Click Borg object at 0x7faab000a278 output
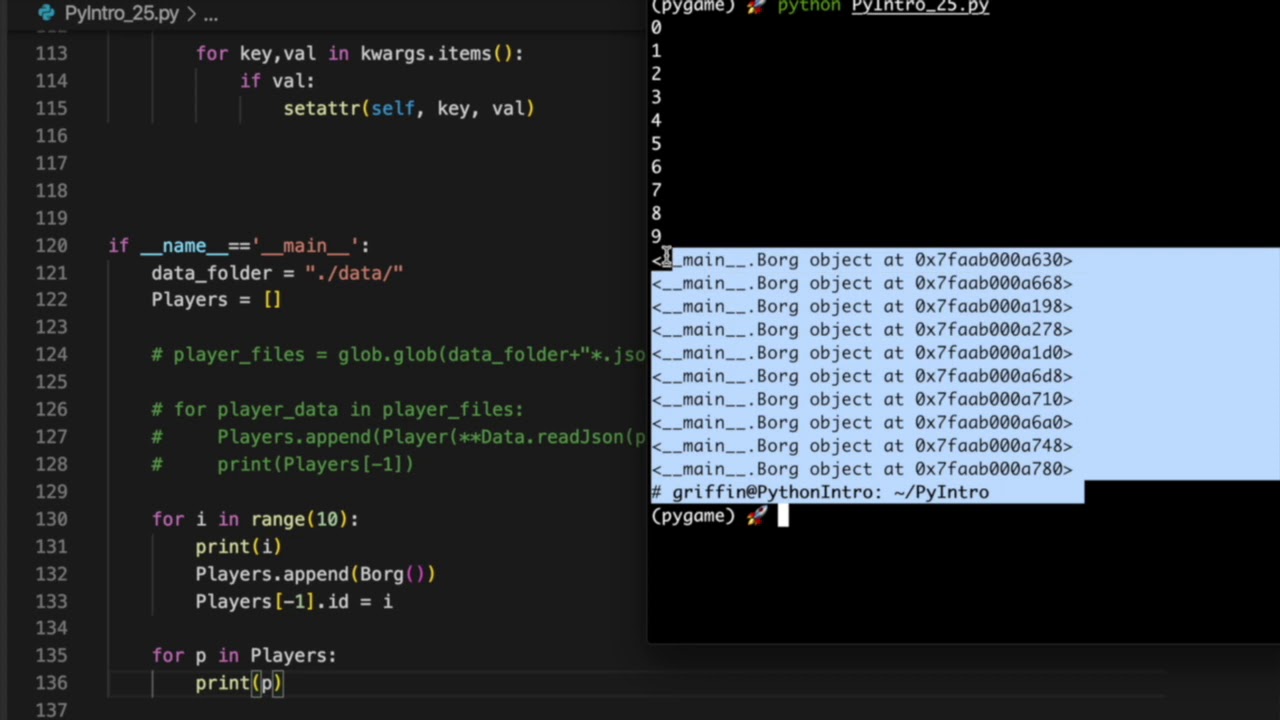This screenshot has width=1280, height=720. click(862, 330)
